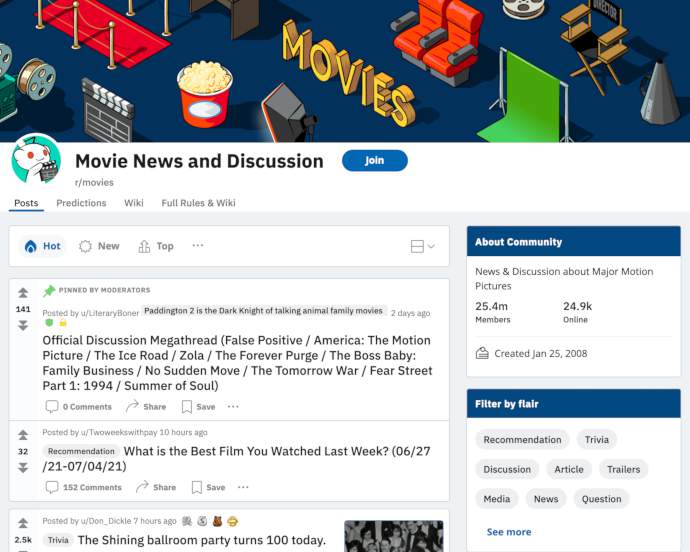Switch to the Posts tab
Viewport: 690px width, 552px height.
pos(26,203)
